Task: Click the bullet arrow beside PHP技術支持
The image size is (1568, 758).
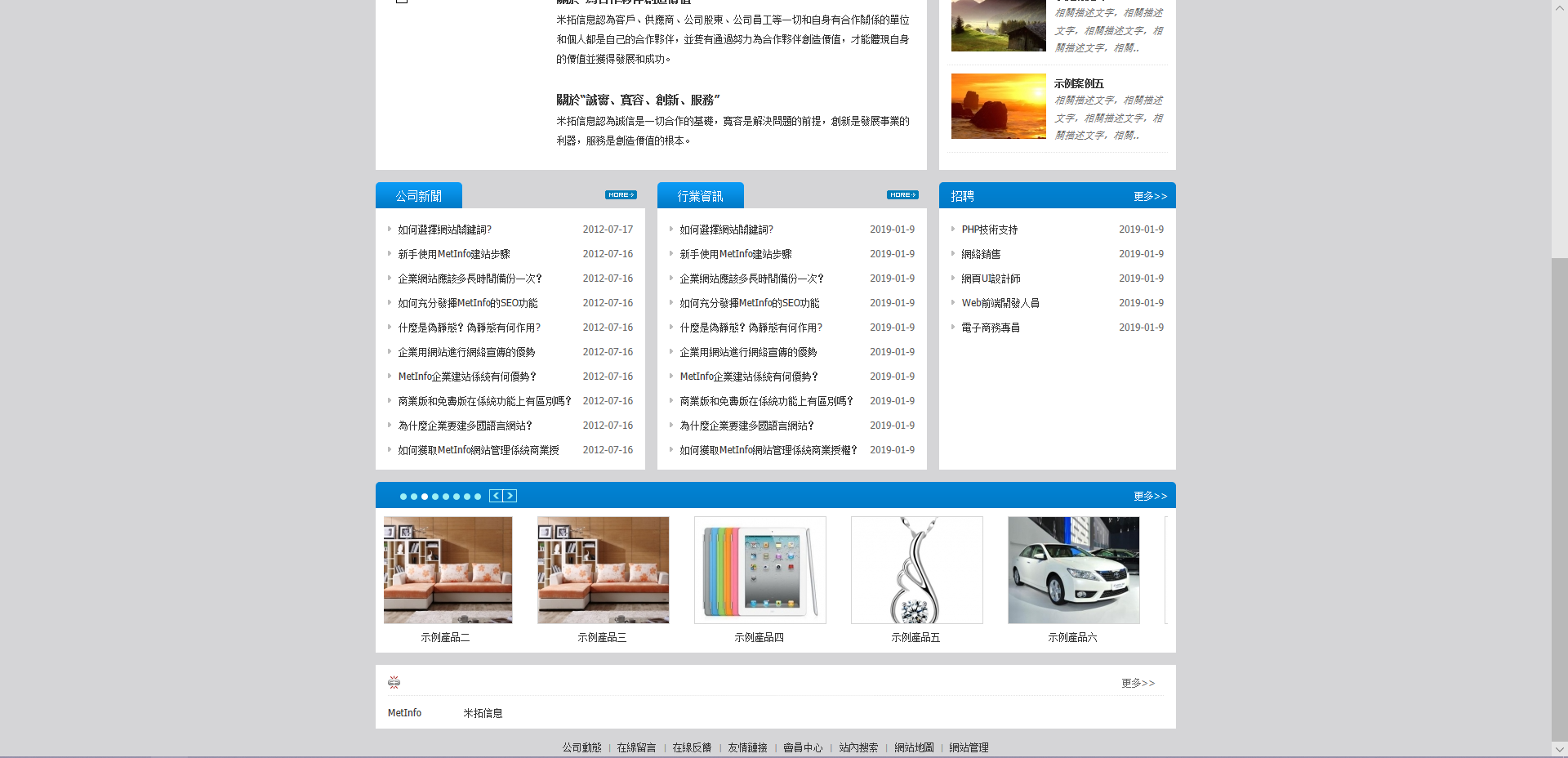Action: (x=953, y=230)
